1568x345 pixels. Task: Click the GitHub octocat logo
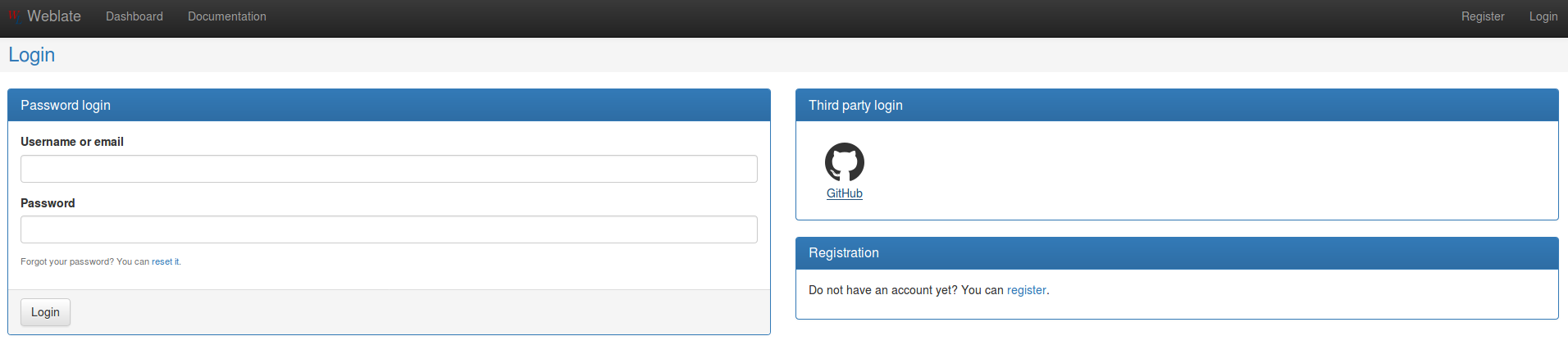tap(844, 162)
